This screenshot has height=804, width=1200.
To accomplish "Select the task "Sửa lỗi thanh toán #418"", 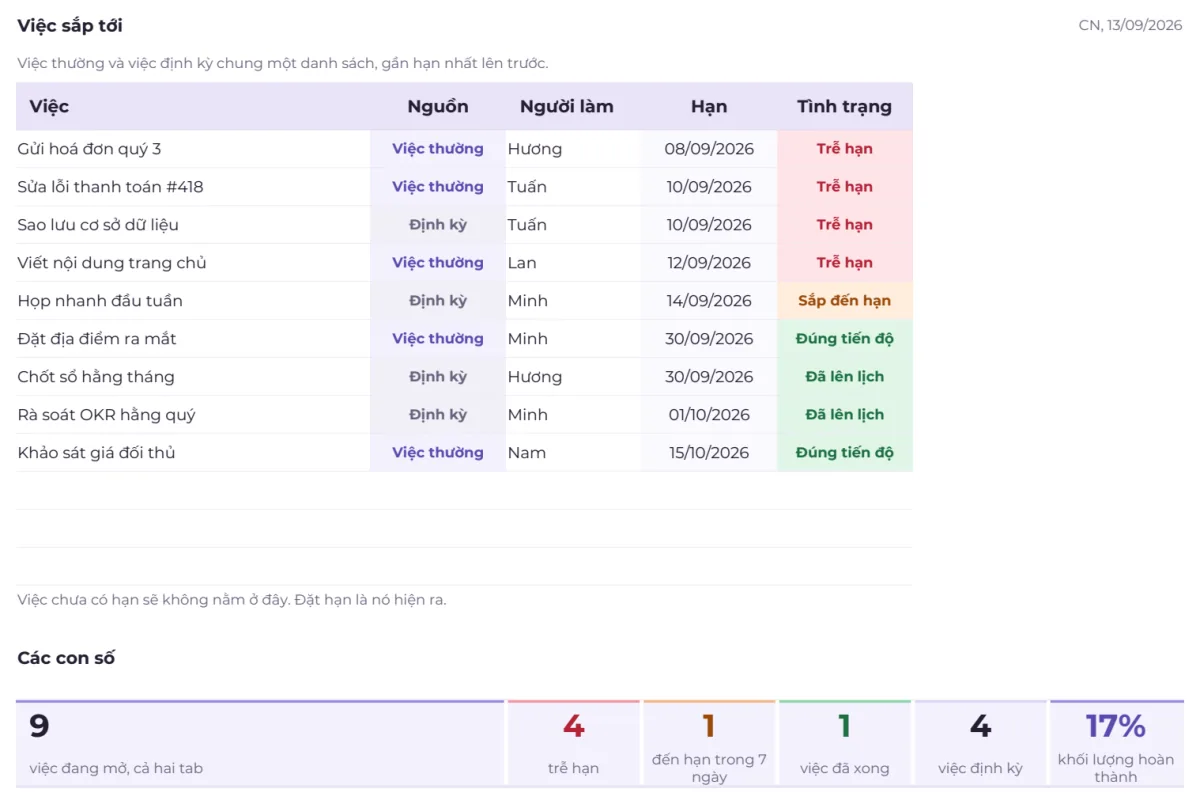I will 110,187.
